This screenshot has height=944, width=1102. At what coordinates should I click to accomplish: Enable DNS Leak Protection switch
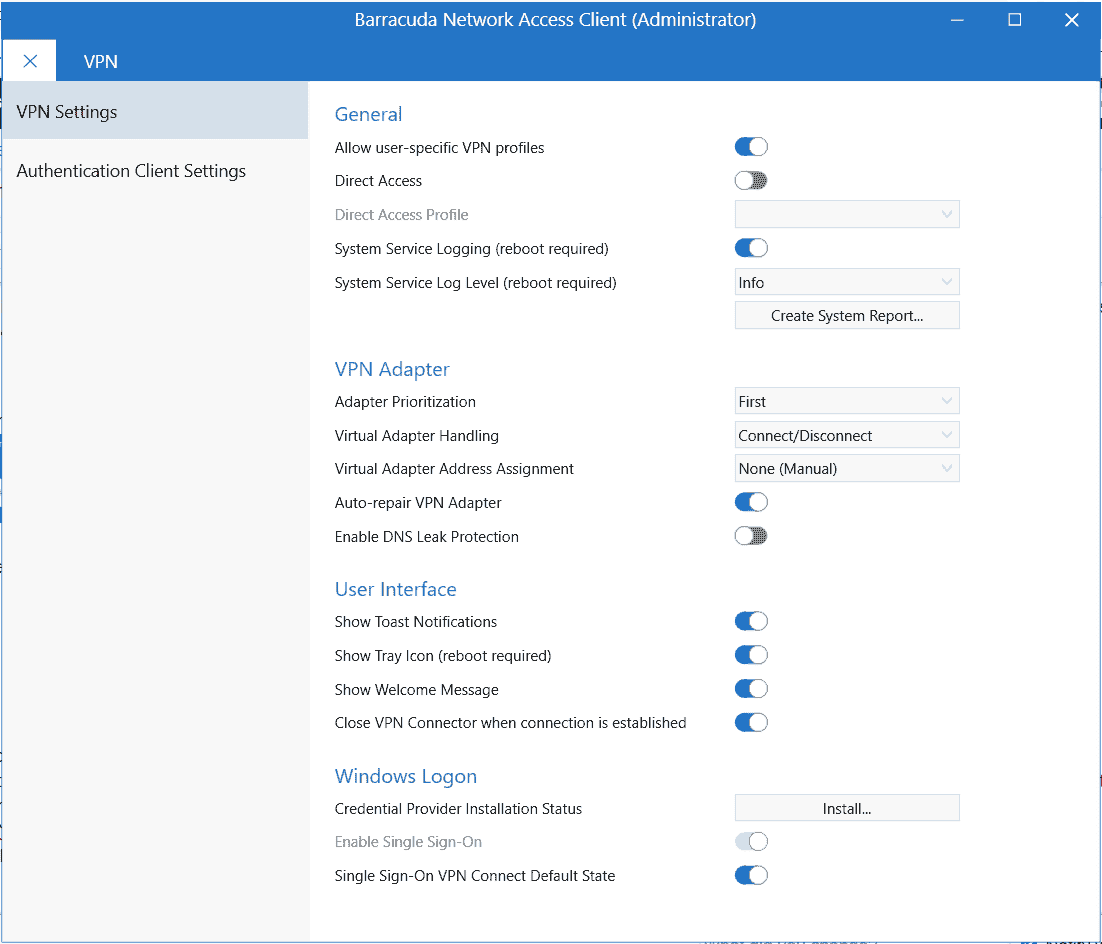click(x=751, y=536)
